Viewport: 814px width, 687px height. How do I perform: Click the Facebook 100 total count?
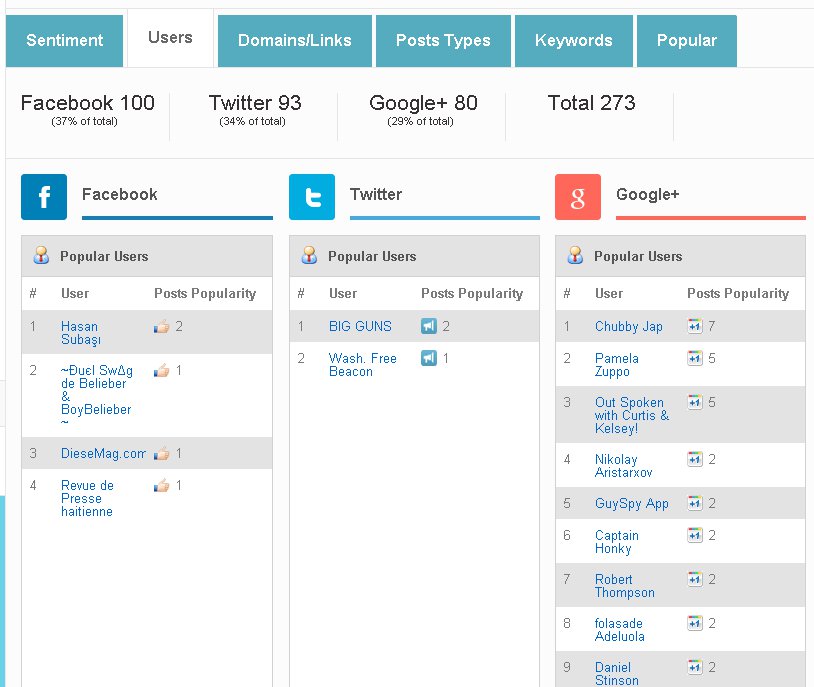click(x=88, y=103)
